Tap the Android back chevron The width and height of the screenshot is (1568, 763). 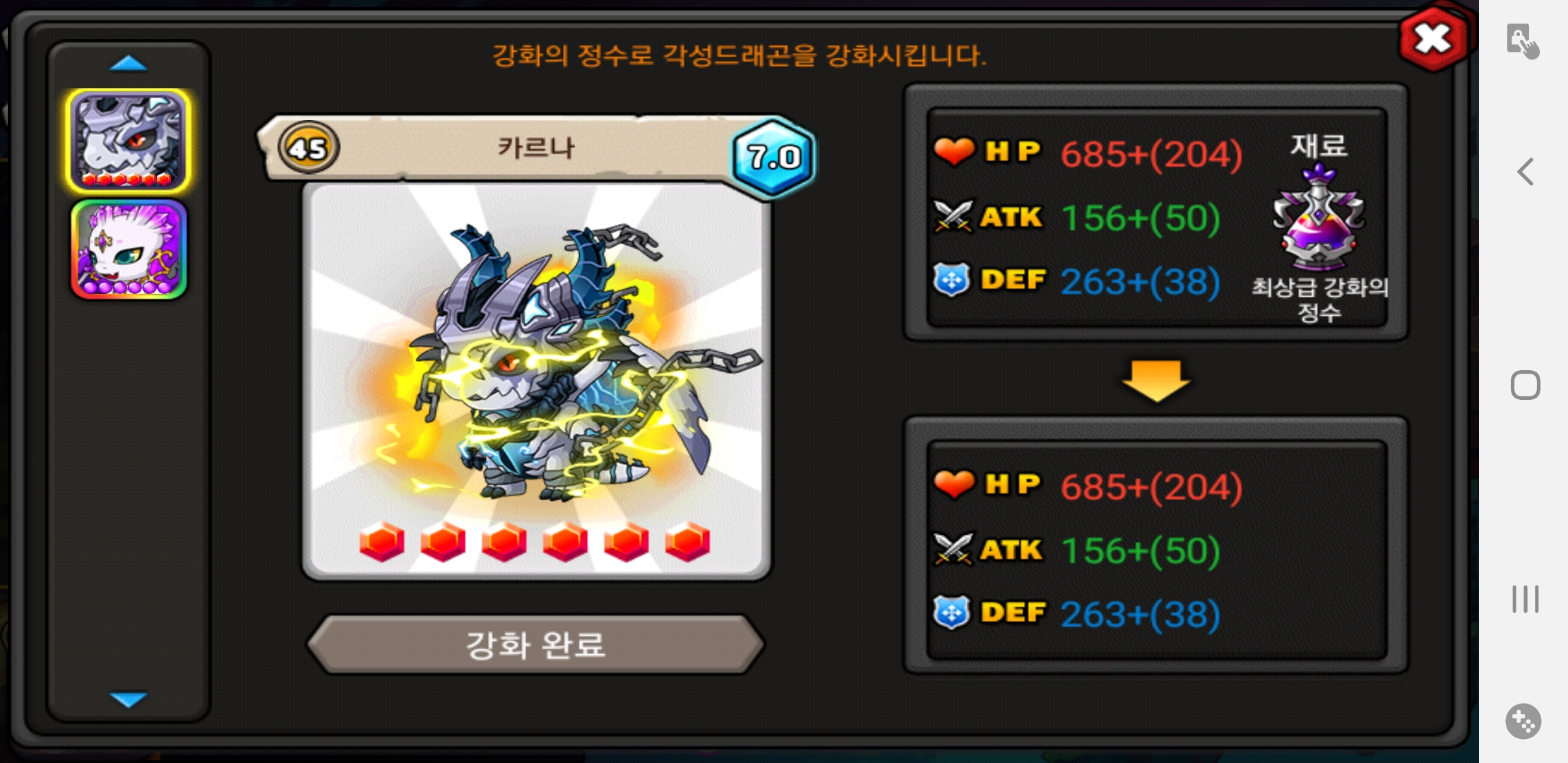tap(1526, 172)
